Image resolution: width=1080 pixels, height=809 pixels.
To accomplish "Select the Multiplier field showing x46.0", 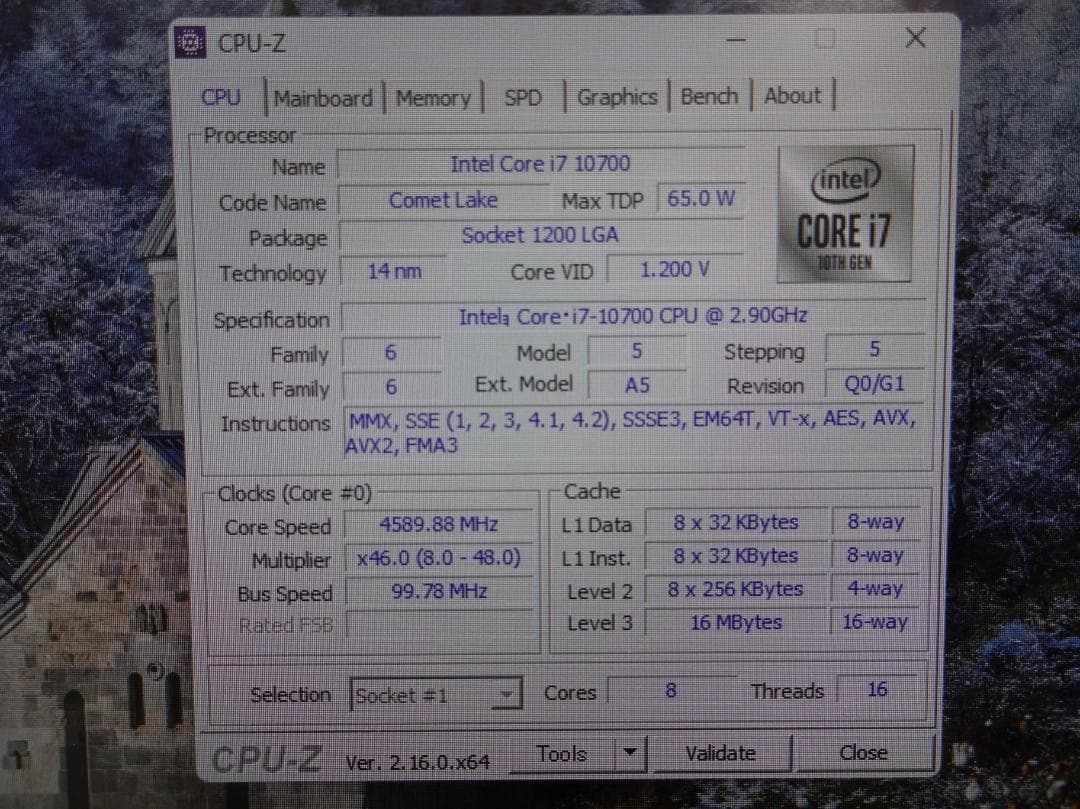I will pyautogui.click(x=438, y=558).
